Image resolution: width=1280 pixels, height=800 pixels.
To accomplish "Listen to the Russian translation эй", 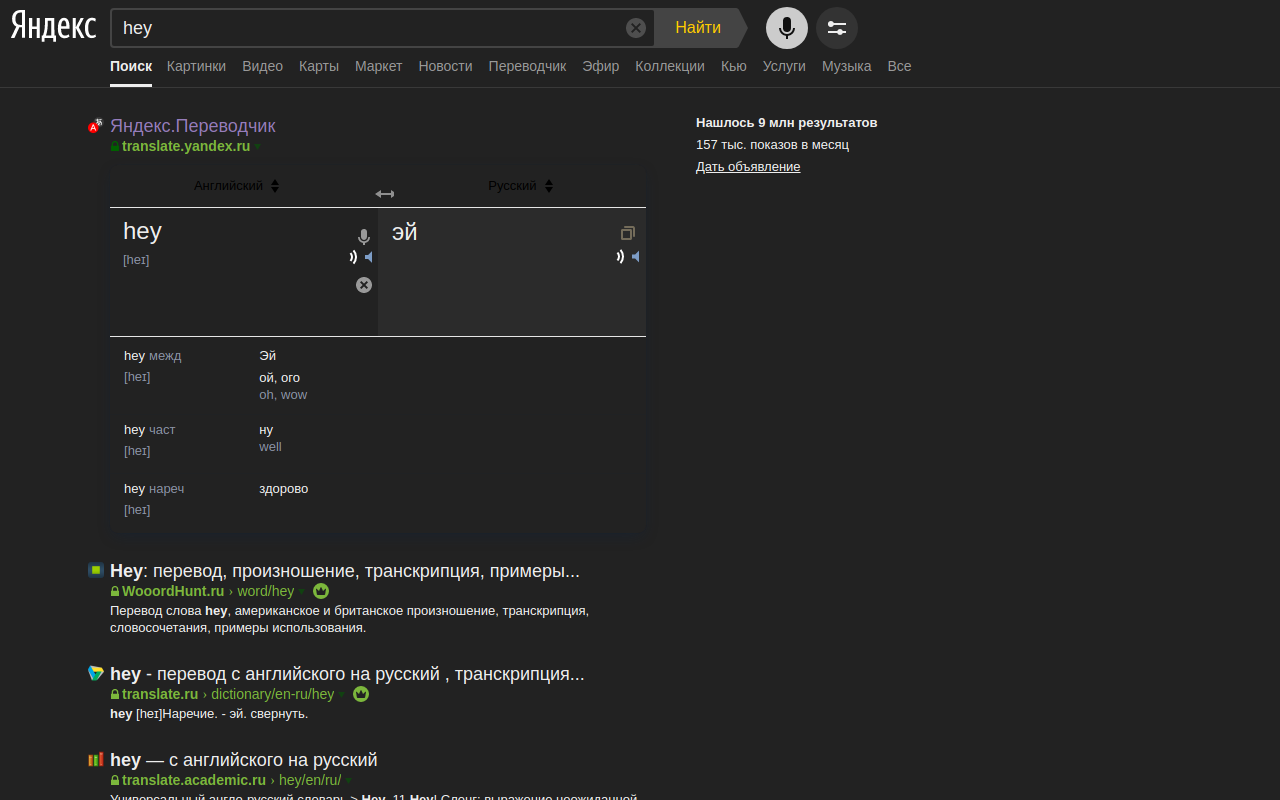I will point(629,257).
